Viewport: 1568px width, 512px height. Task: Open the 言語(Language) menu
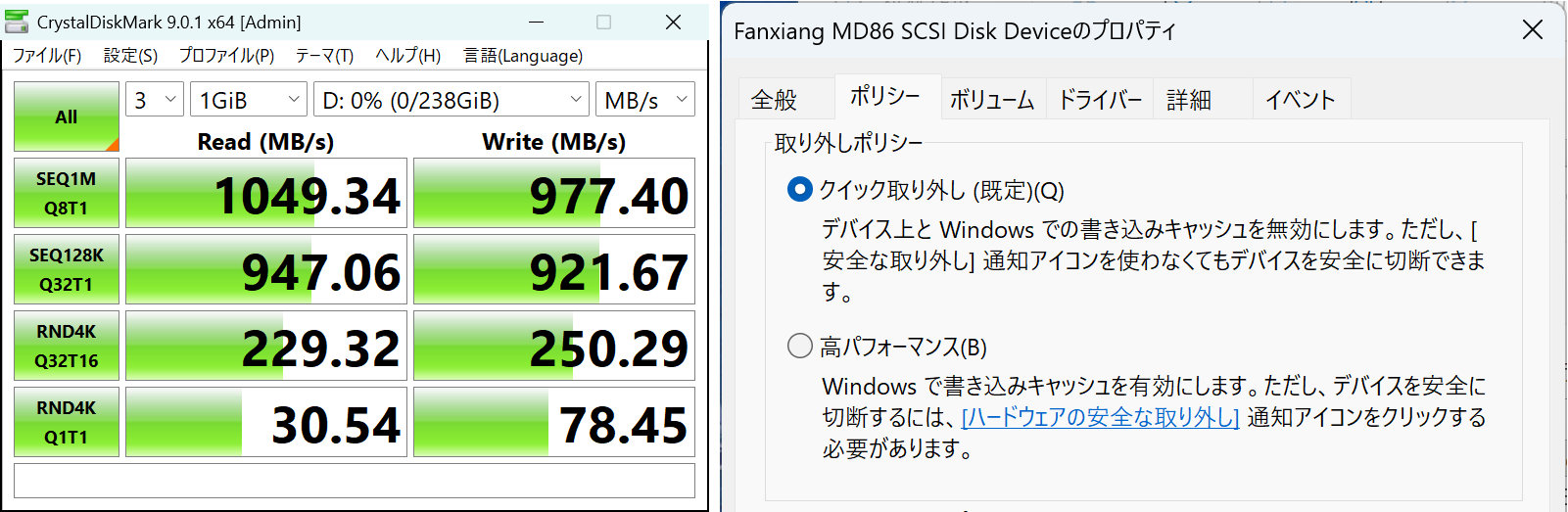pos(523,56)
